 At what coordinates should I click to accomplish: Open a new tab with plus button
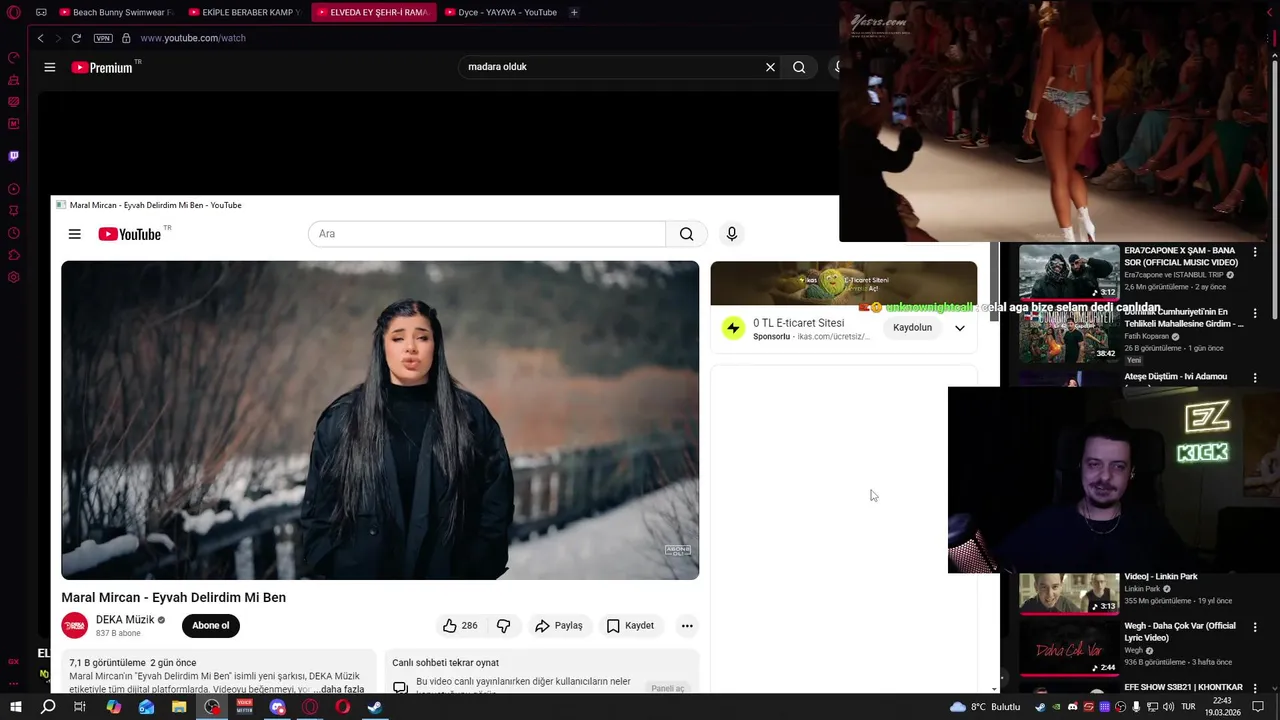(x=574, y=13)
